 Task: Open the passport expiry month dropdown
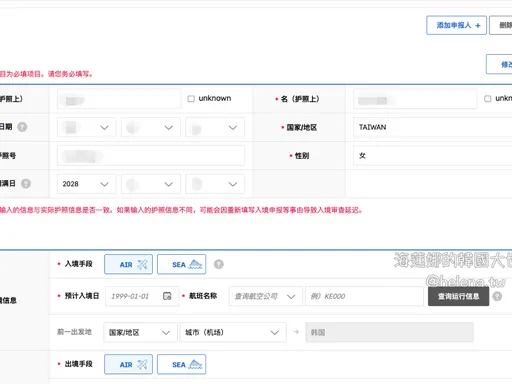click(151, 184)
